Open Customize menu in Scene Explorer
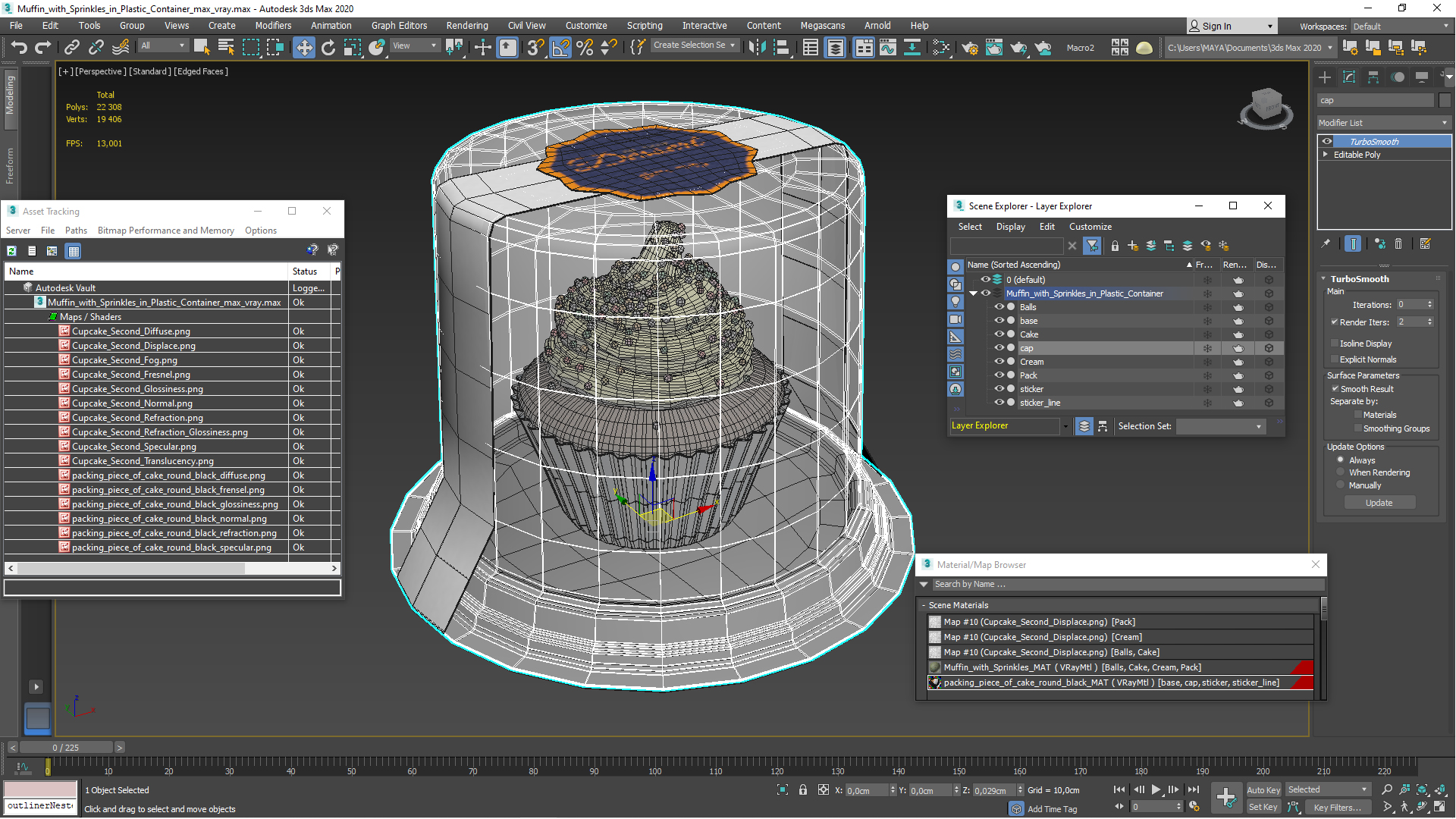The width and height of the screenshot is (1456, 819). click(1090, 227)
